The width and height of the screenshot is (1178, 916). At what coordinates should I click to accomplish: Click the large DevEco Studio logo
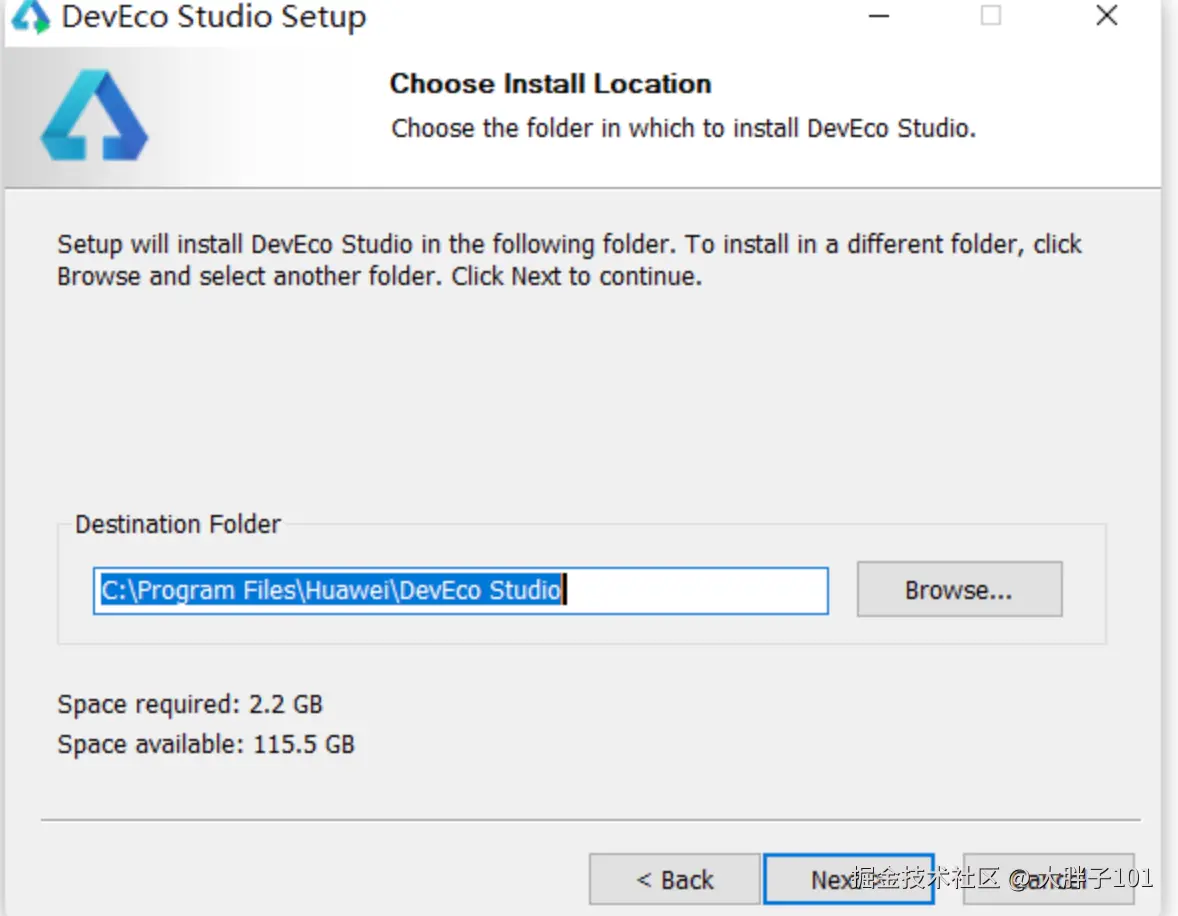click(x=94, y=115)
